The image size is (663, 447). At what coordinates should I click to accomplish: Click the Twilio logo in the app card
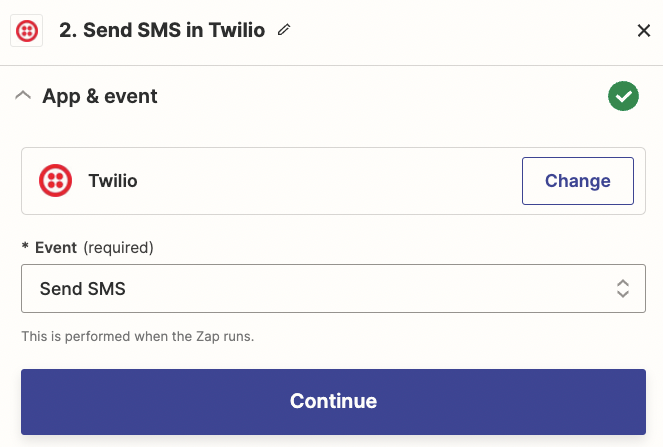(55, 181)
